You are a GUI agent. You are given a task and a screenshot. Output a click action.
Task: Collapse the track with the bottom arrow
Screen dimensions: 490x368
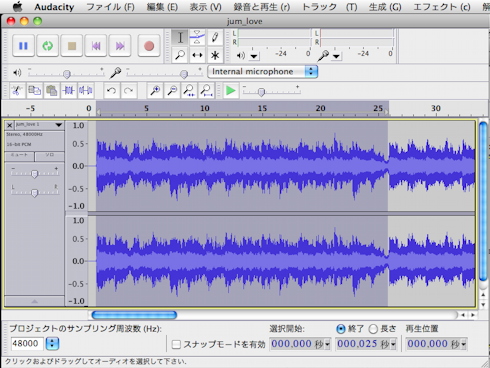[34, 301]
